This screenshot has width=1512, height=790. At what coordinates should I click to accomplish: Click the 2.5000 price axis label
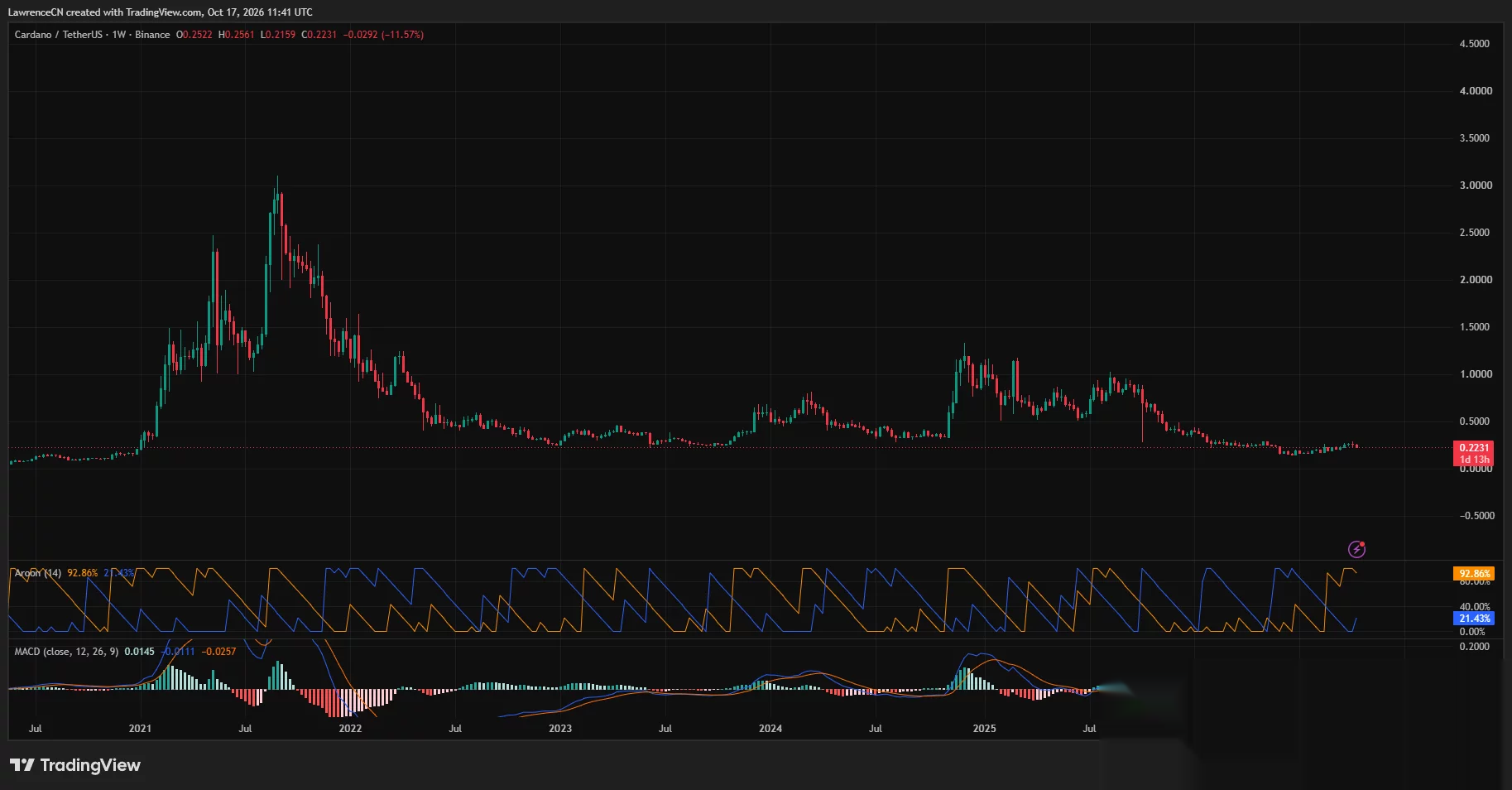(1476, 233)
